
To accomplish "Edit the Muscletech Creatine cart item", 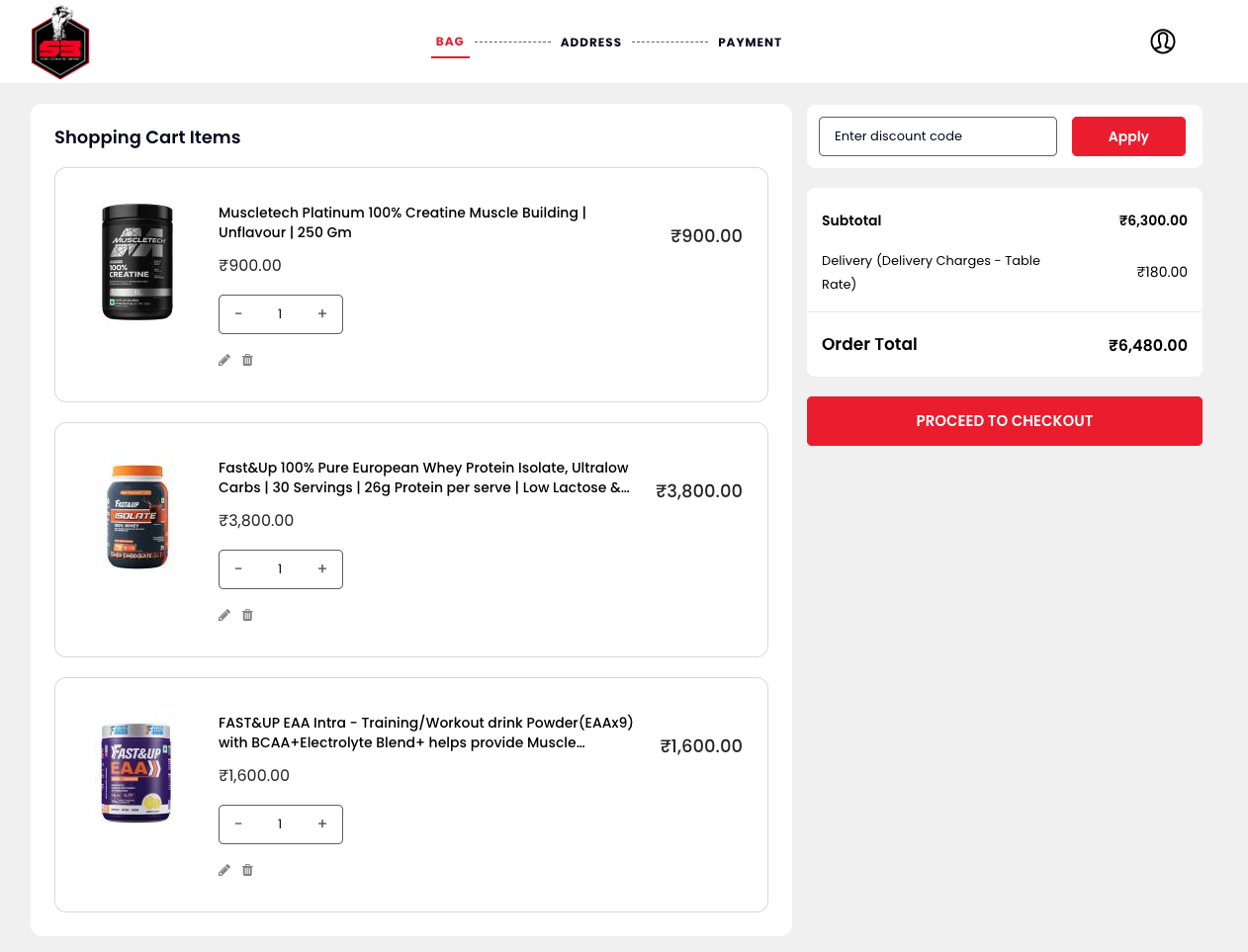I will [224, 360].
